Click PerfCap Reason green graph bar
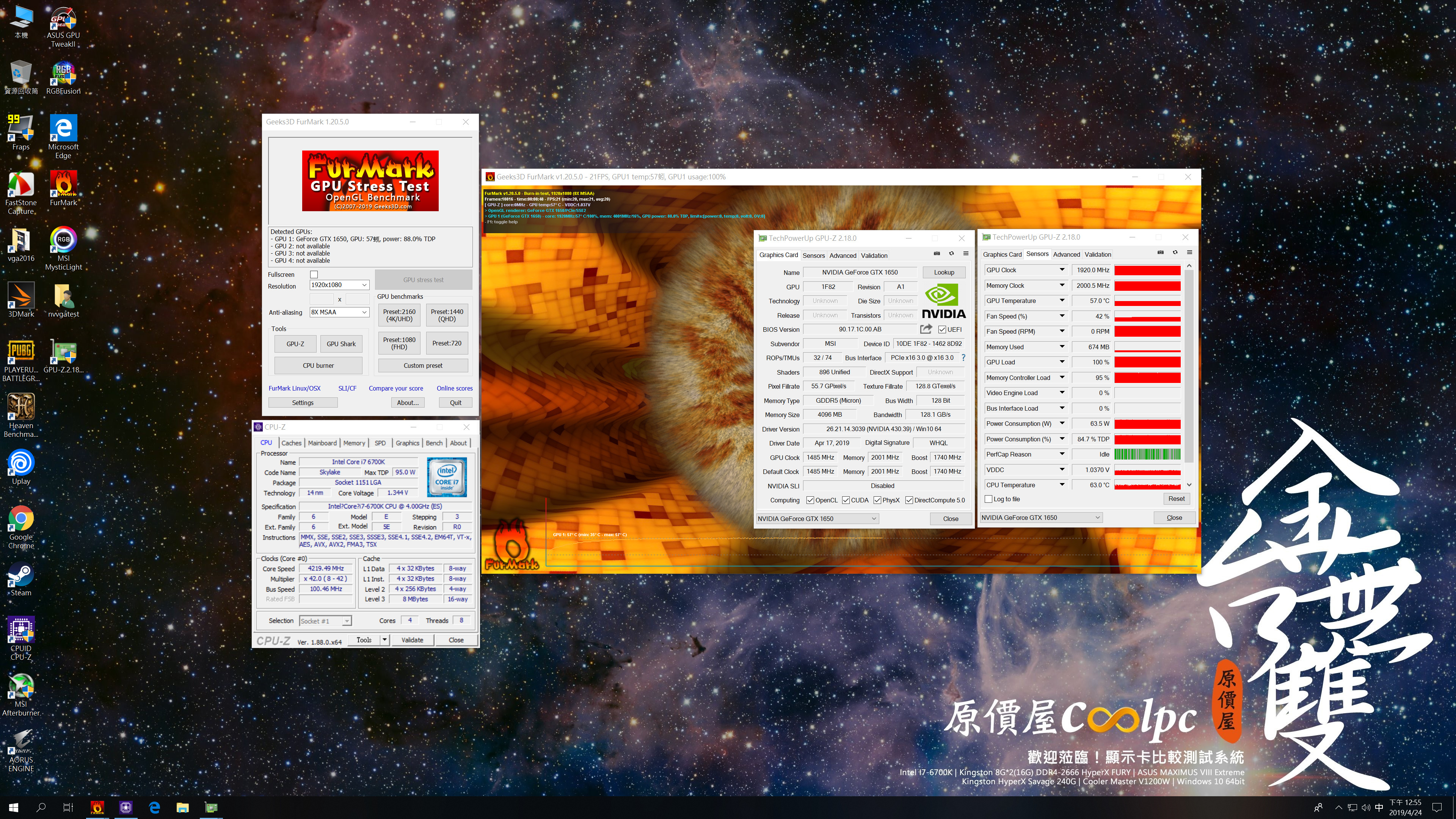The width and height of the screenshot is (1456, 819). [x=1147, y=454]
